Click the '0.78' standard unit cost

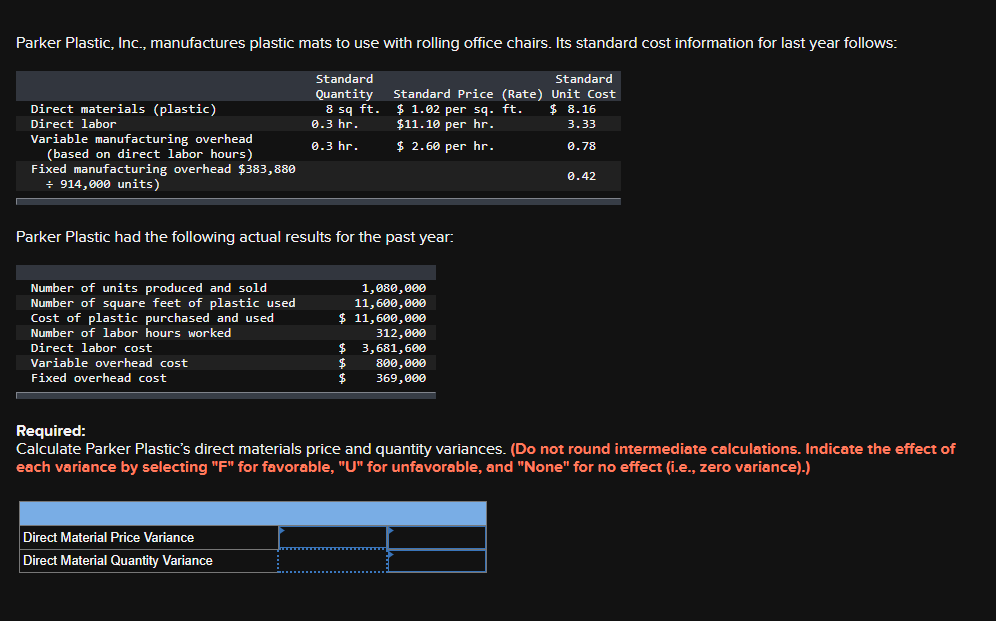(x=581, y=146)
